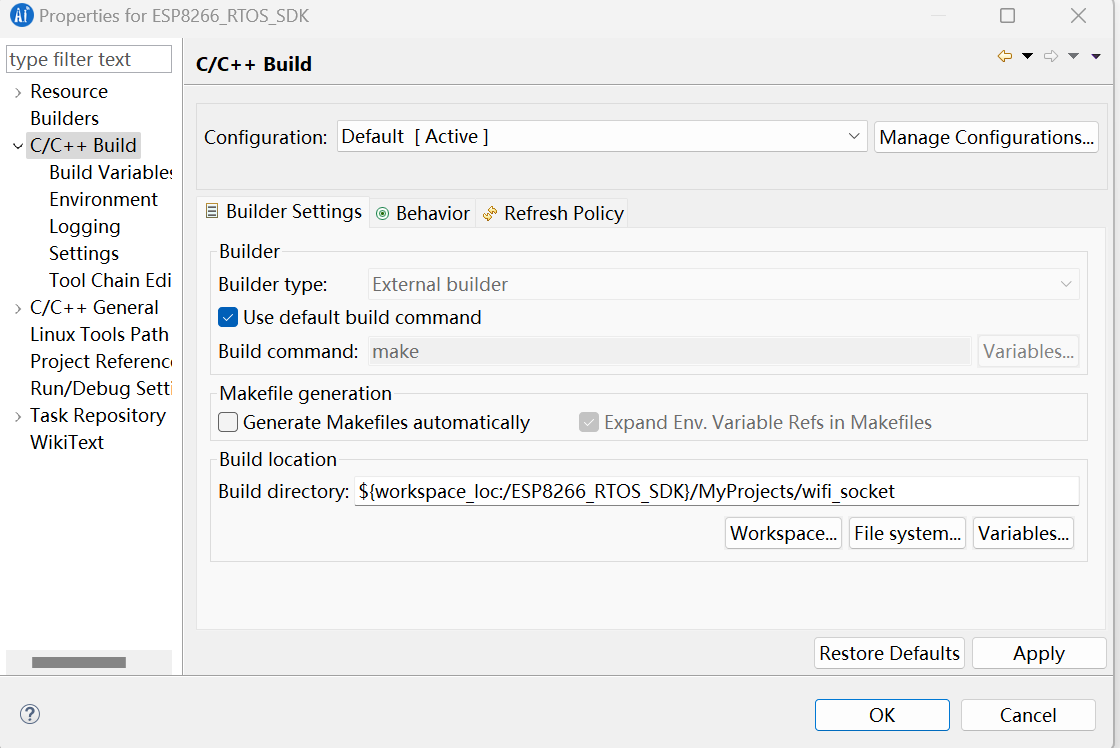The height and width of the screenshot is (748, 1120).
Task: Select Builders in the tree
Action: [64, 119]
